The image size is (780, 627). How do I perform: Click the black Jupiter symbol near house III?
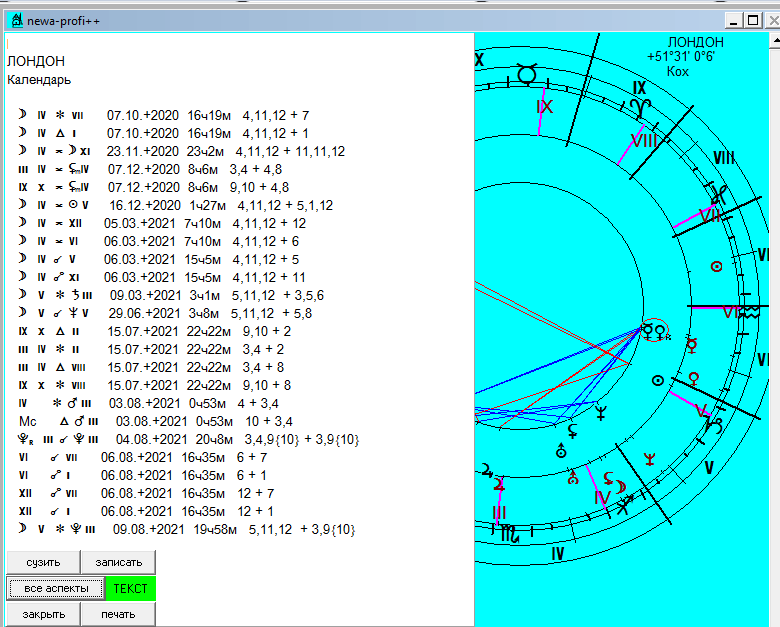[x=485, y=468]
